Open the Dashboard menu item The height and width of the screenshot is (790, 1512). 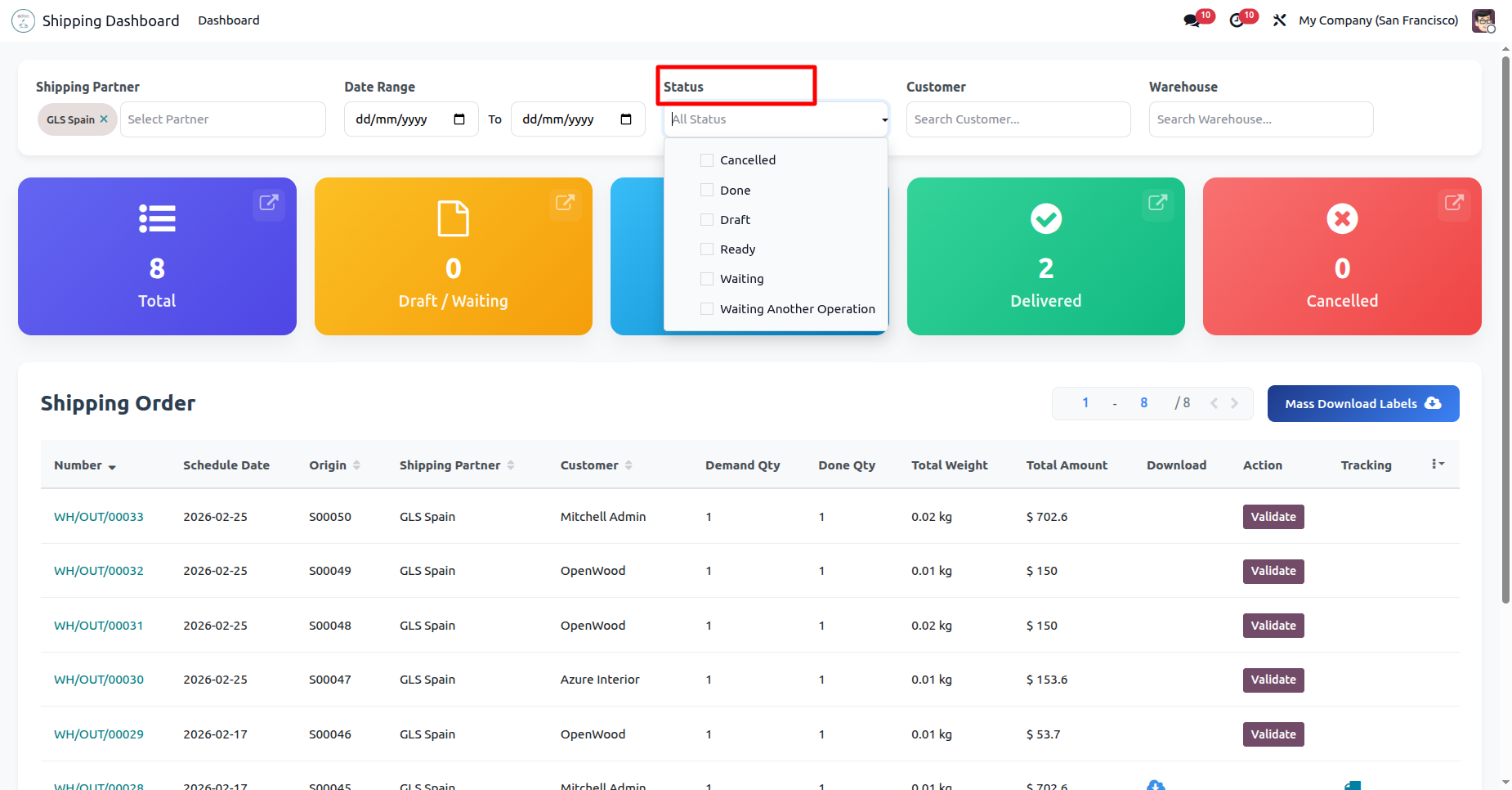tap(228, 20)
